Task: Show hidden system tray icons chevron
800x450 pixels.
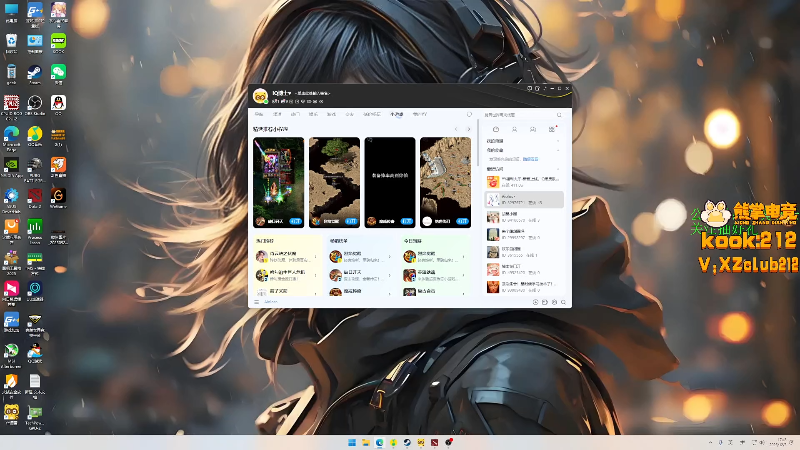Action: pyautogui.click(x=710, y=442)
